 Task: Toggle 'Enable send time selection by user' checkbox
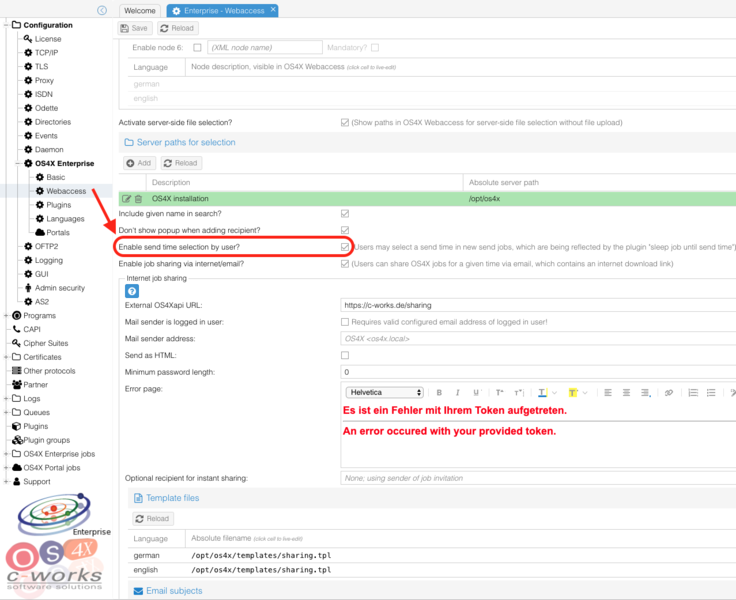click(x=345, y=246)
